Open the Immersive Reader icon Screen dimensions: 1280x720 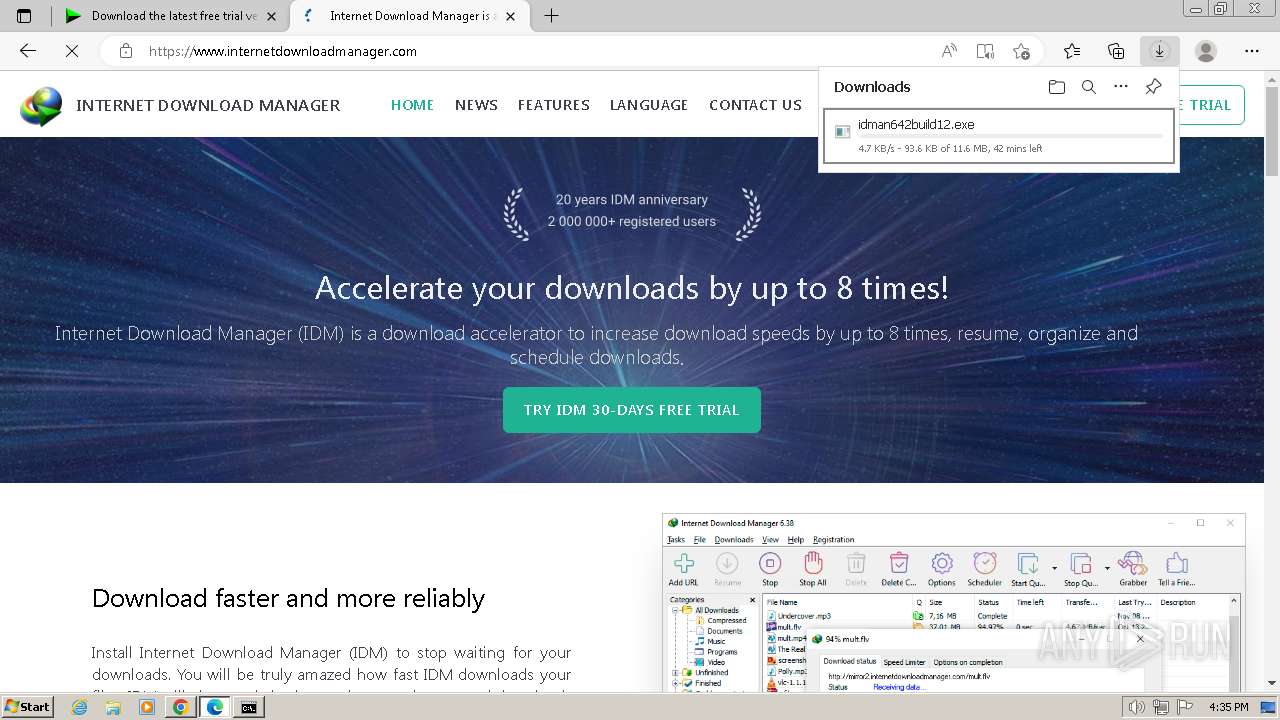[985, 51]
